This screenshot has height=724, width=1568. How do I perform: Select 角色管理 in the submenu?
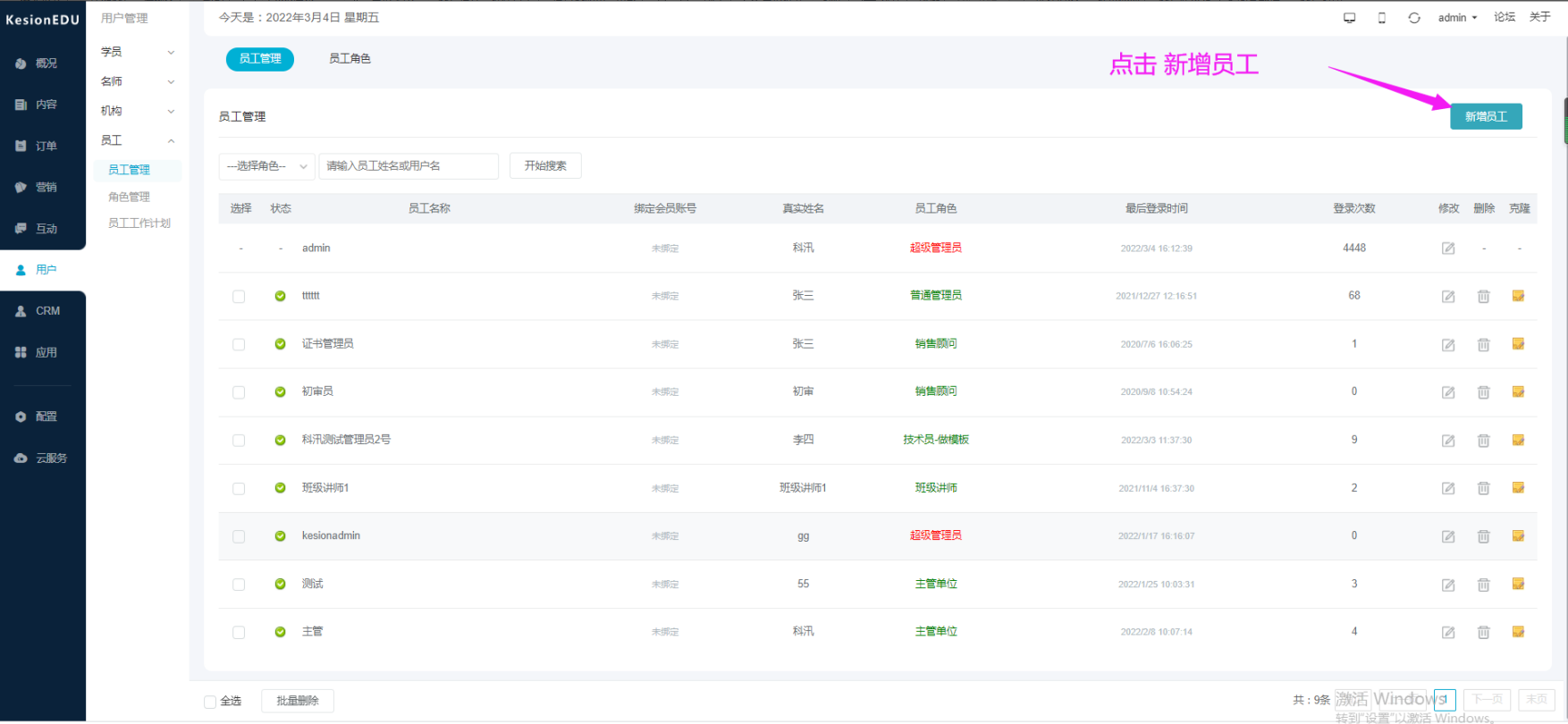click(129, 197)
